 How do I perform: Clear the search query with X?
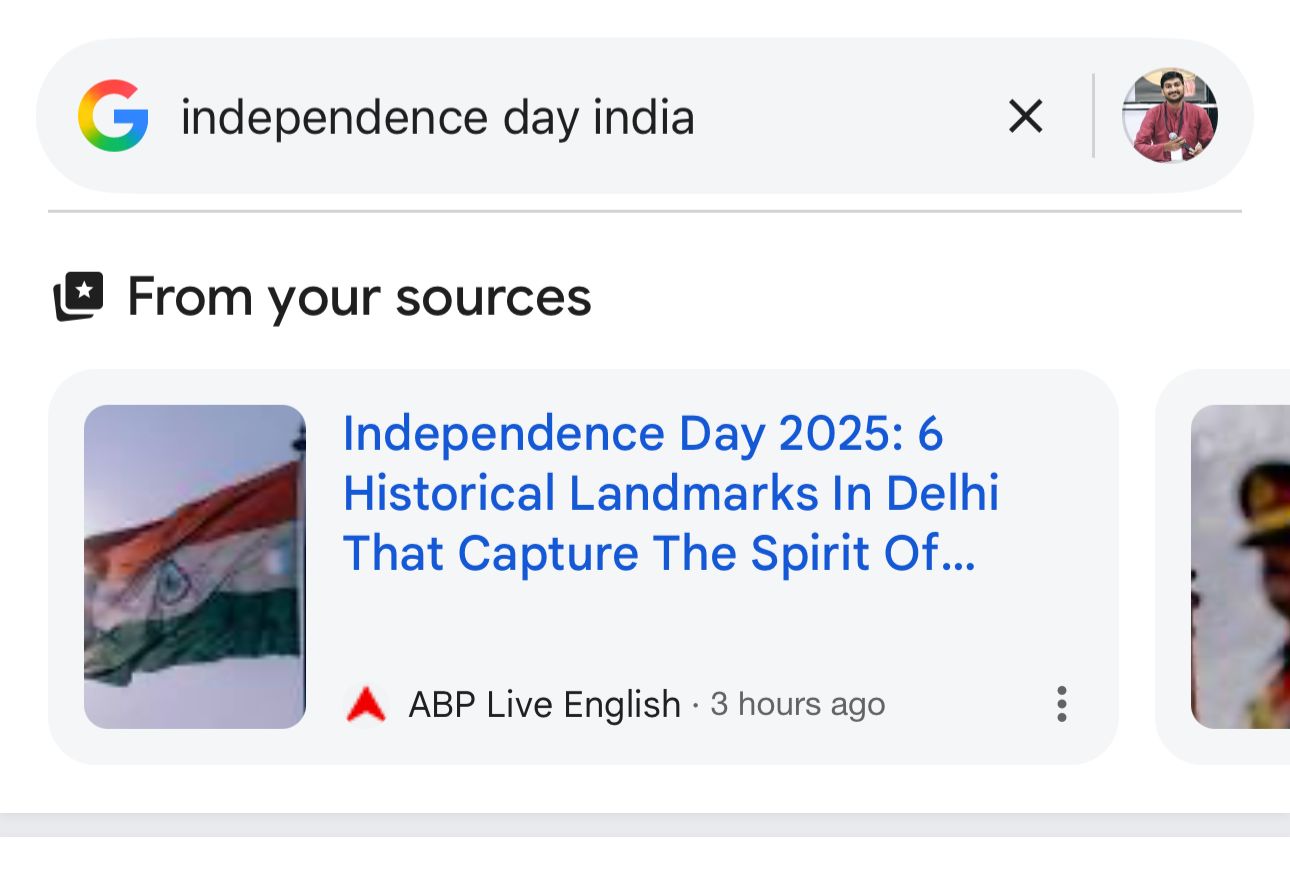(x=1025, y=117)
